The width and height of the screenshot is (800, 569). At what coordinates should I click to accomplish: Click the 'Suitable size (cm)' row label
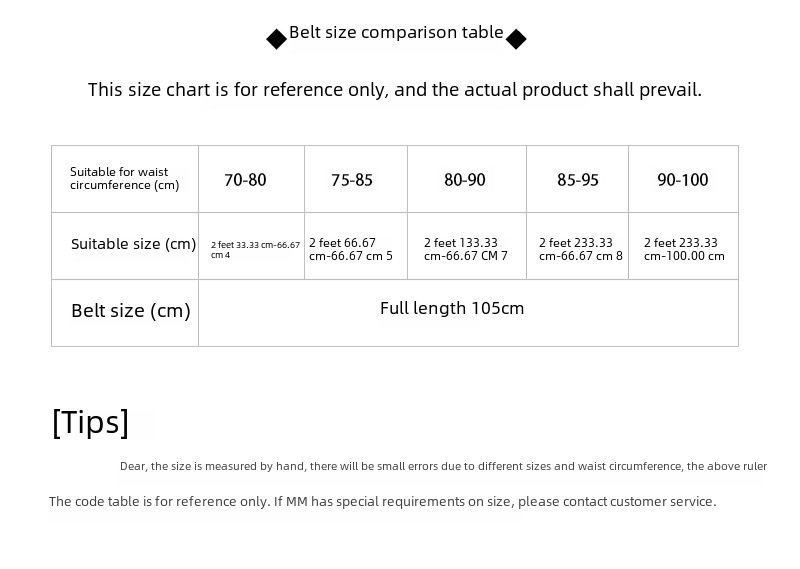point(133,244)
